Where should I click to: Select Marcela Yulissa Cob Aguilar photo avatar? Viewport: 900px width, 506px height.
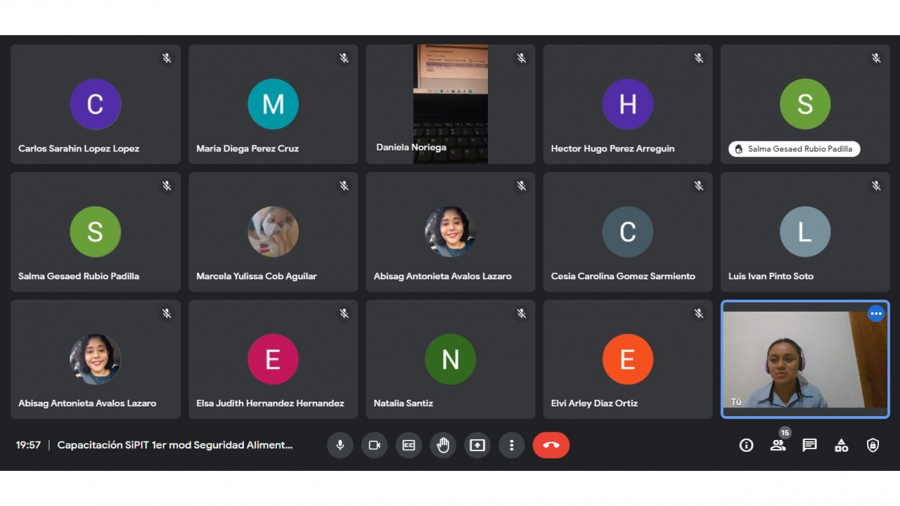[273, 232]
